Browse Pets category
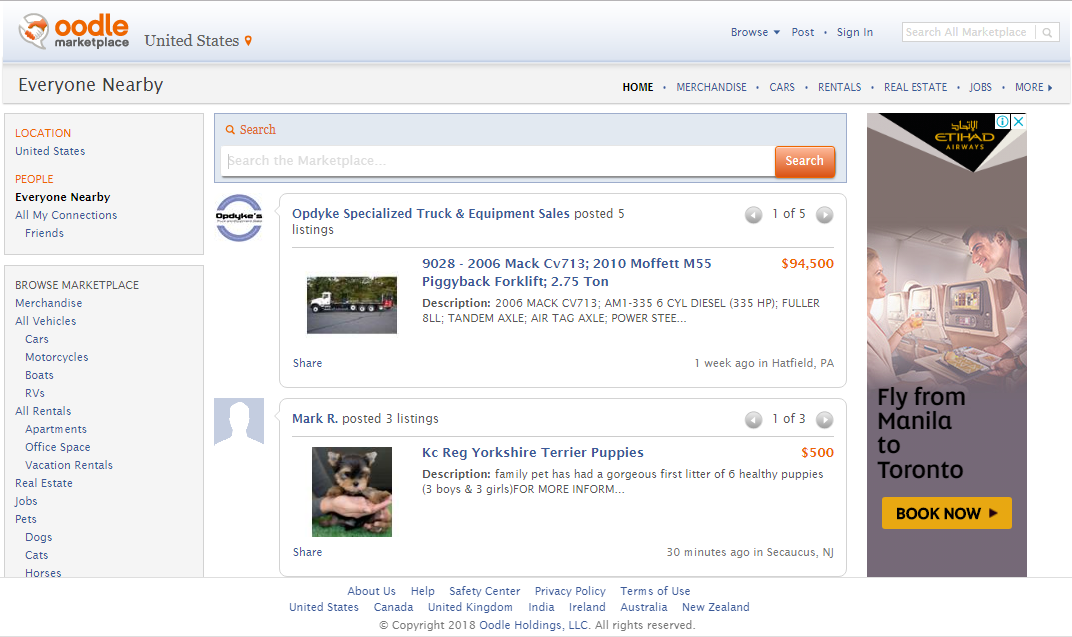The image size is (1072, 637). tap(26, 519)
